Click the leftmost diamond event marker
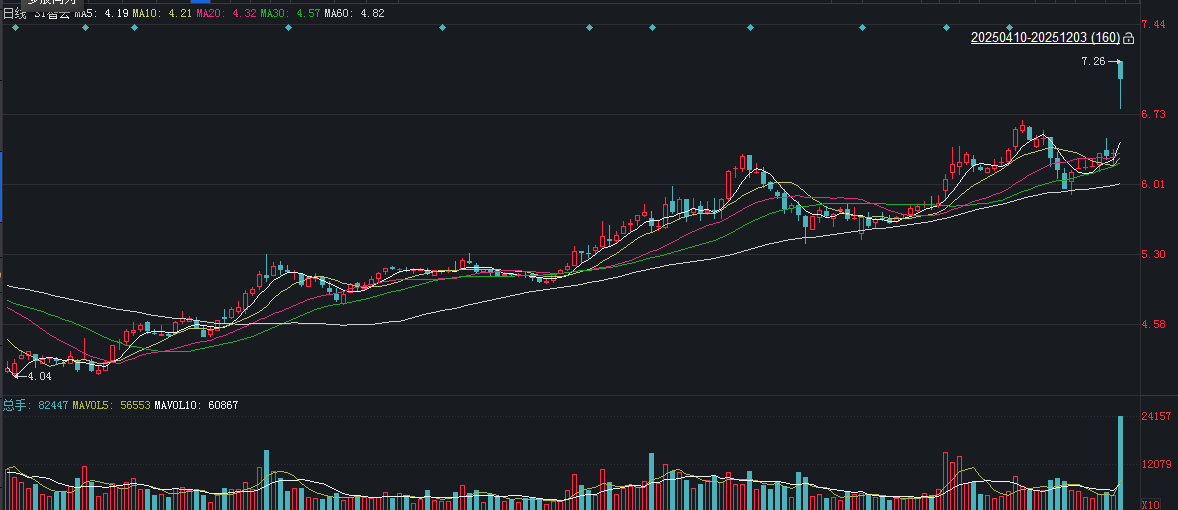1178x510 pixels. [x=15, y=28]
